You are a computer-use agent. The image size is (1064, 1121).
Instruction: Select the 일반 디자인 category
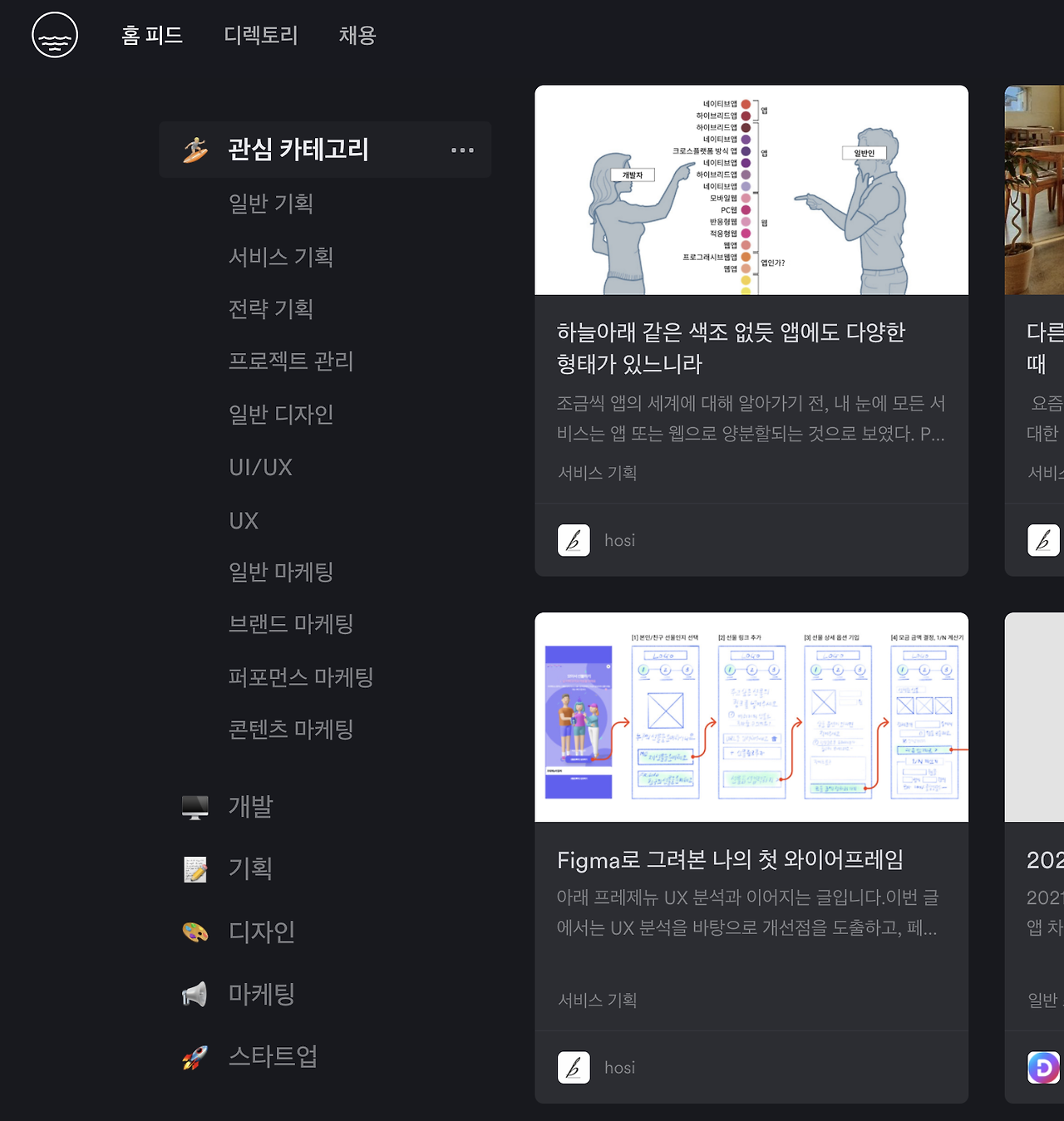[281, 414]
